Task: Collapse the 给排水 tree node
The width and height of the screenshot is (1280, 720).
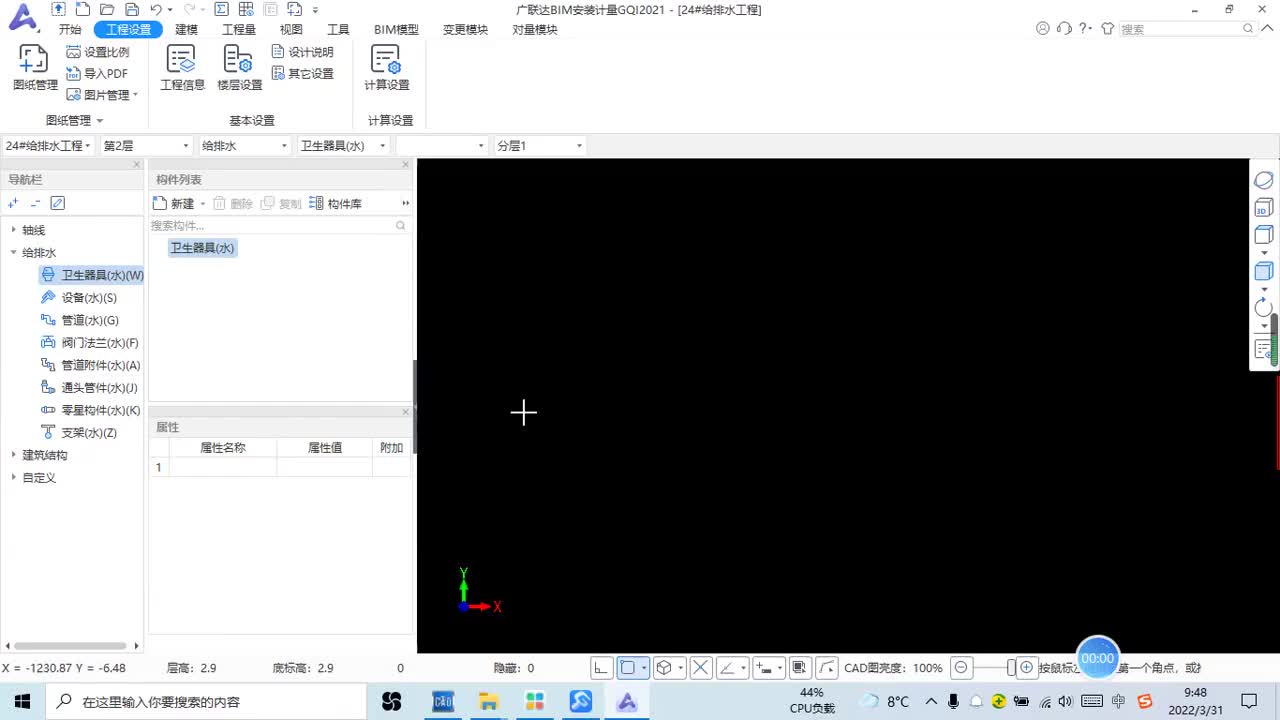Action: click(x=14, y=253)
